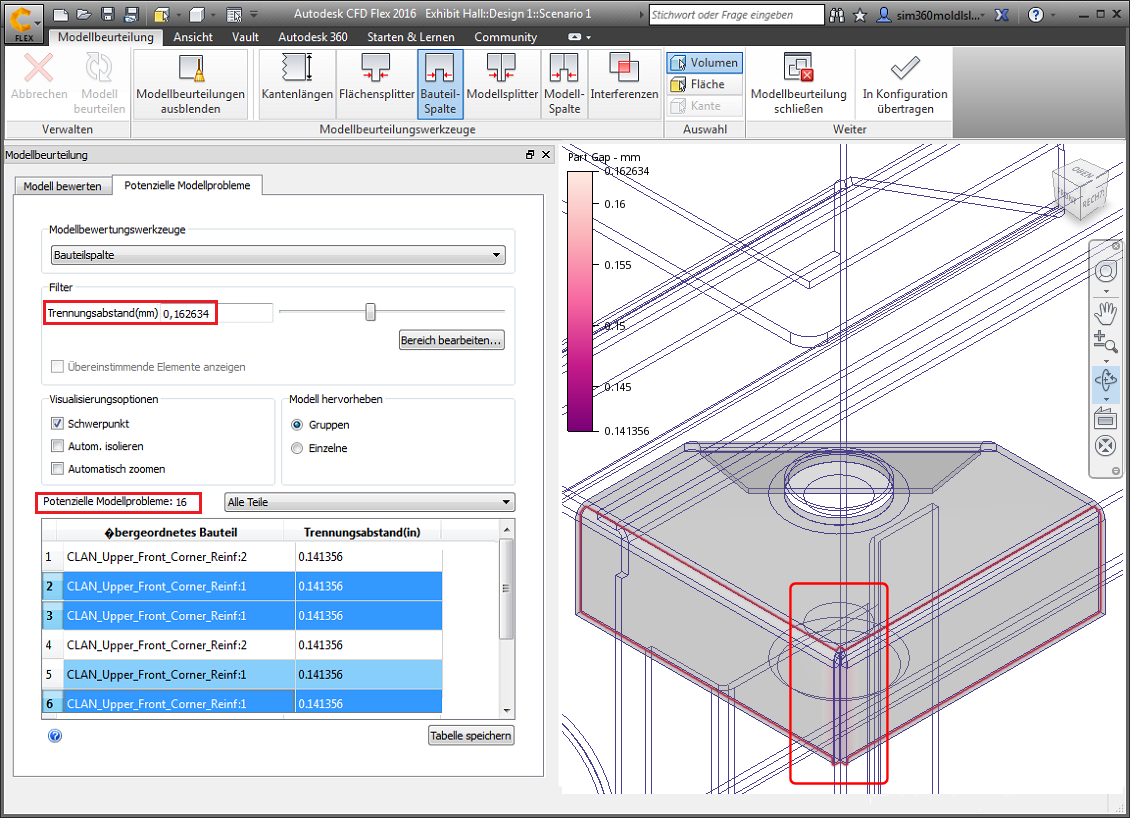Click the Save with share icon
This screenshot has height=818, width=1130.
coord(130,14)
